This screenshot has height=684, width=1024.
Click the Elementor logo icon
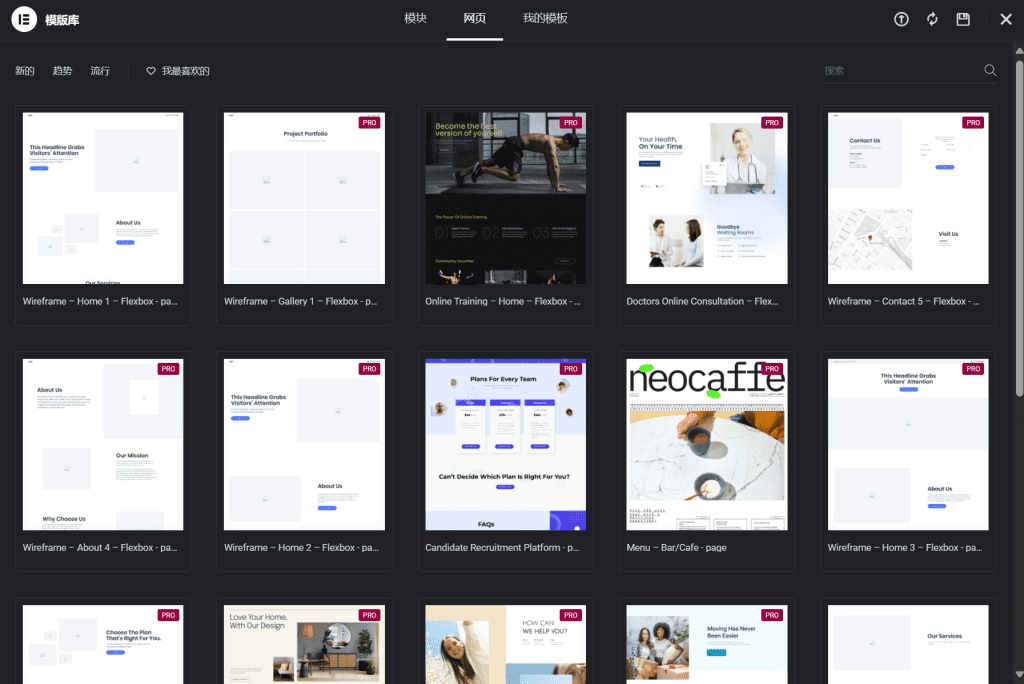click(25, 18)
